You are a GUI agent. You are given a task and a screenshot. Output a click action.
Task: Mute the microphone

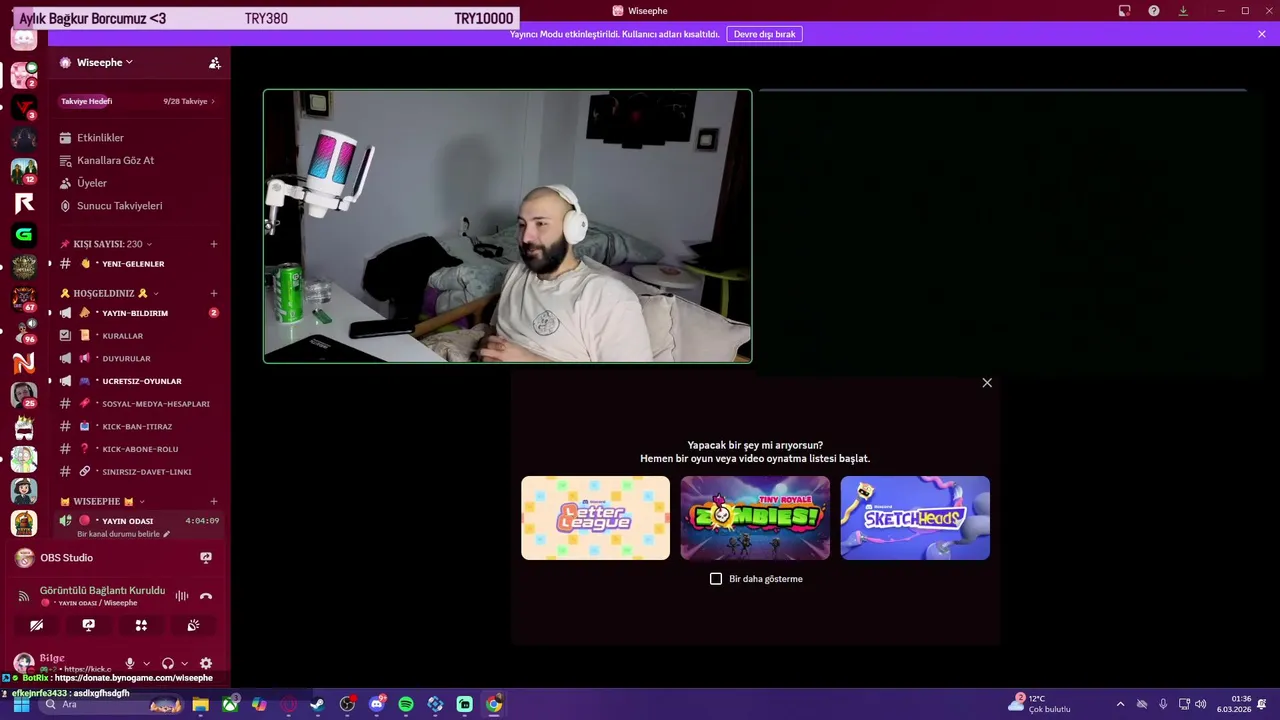click(x=129, y=663)
